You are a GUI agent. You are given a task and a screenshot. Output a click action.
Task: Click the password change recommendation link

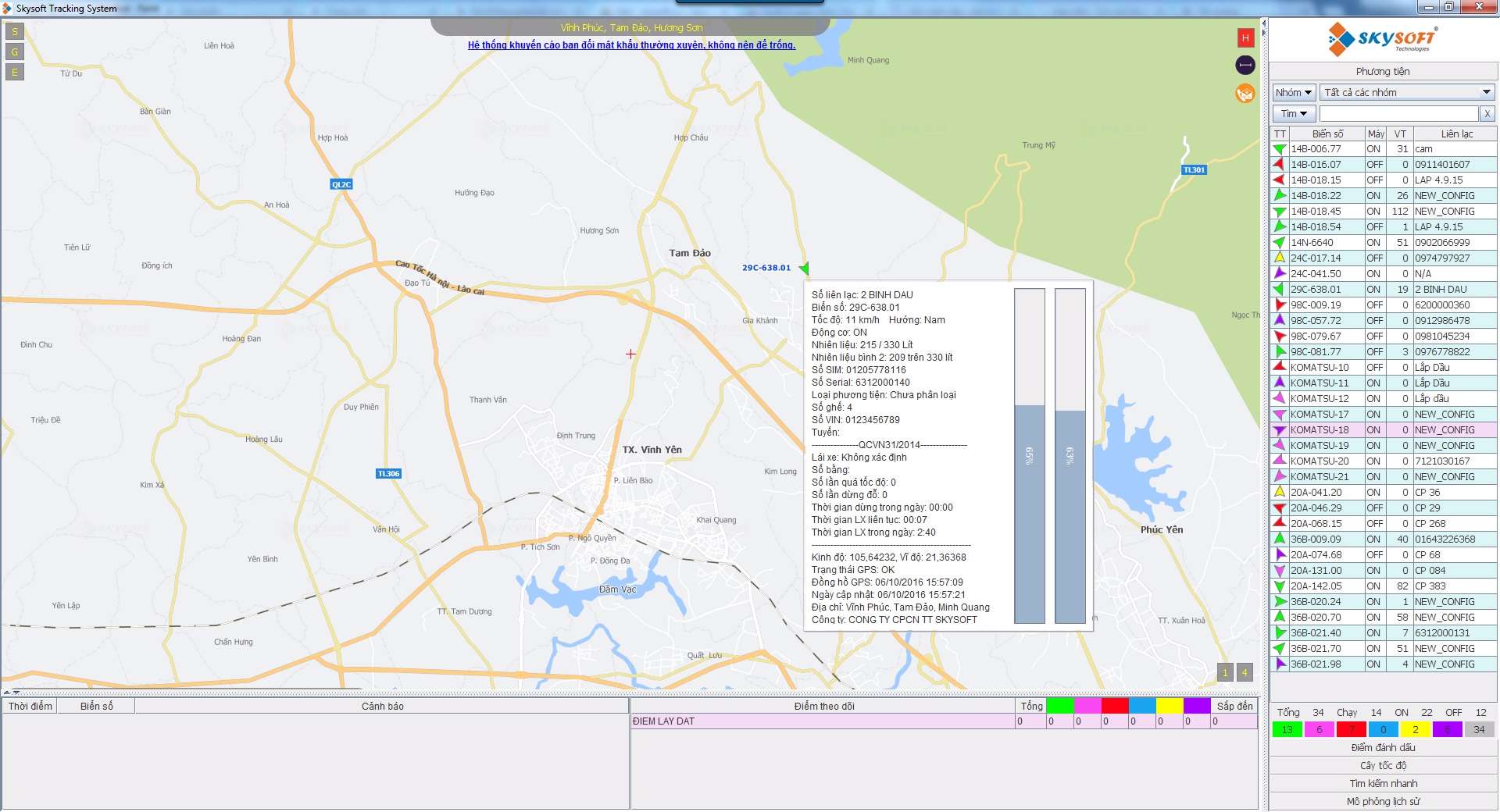[631, 45]
